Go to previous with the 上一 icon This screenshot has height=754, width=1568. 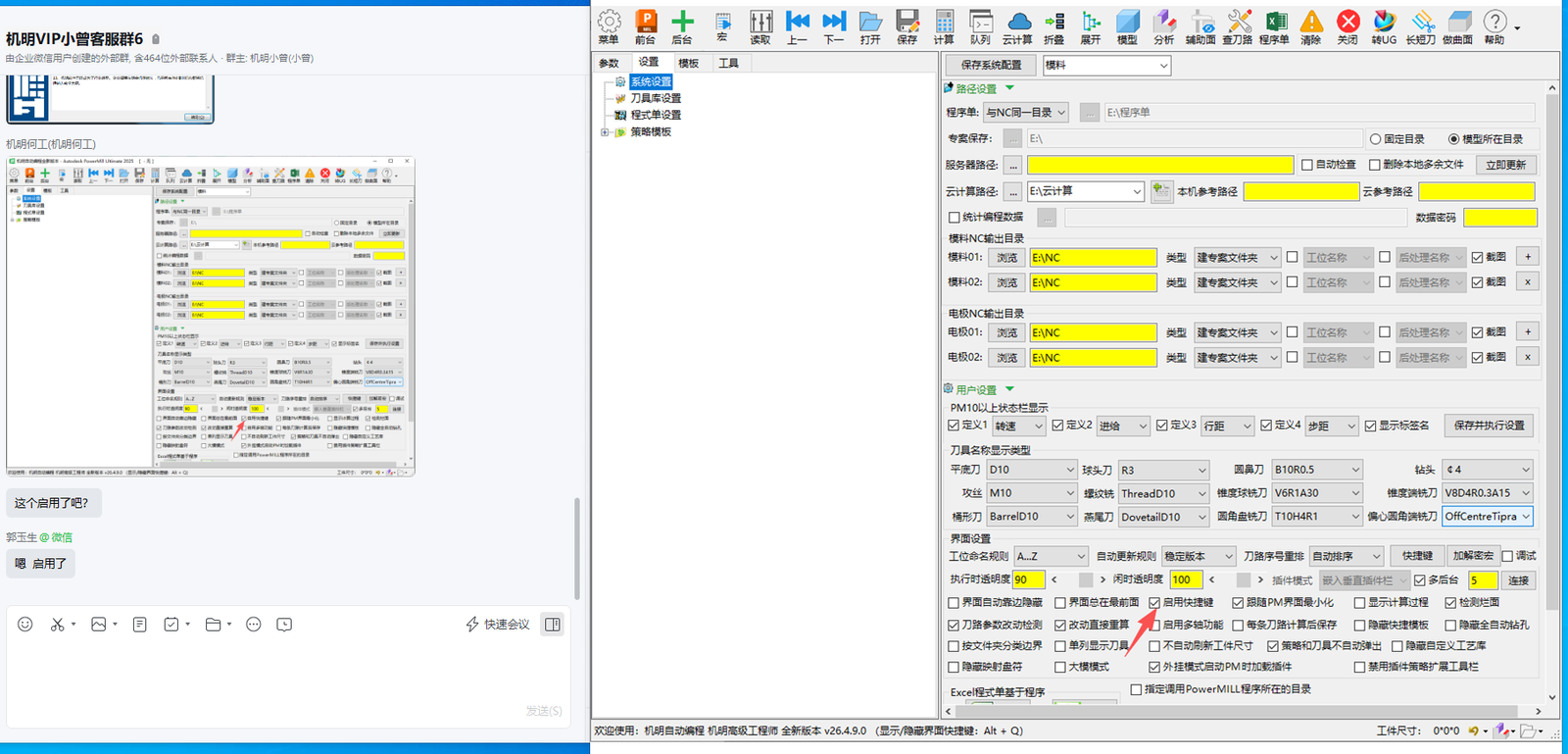pyautogui.click(x=798, y=26)
